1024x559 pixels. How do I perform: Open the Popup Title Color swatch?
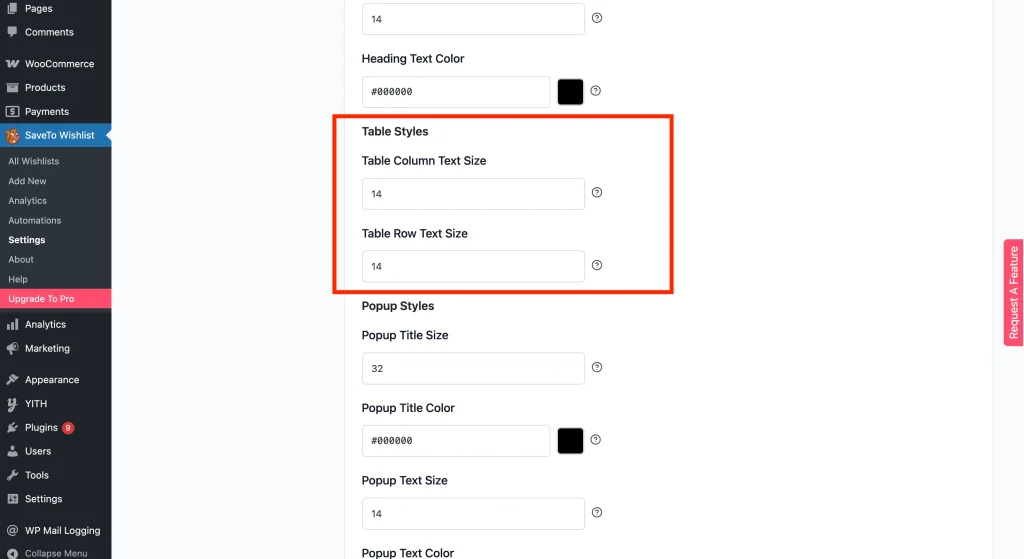[570, 441]
